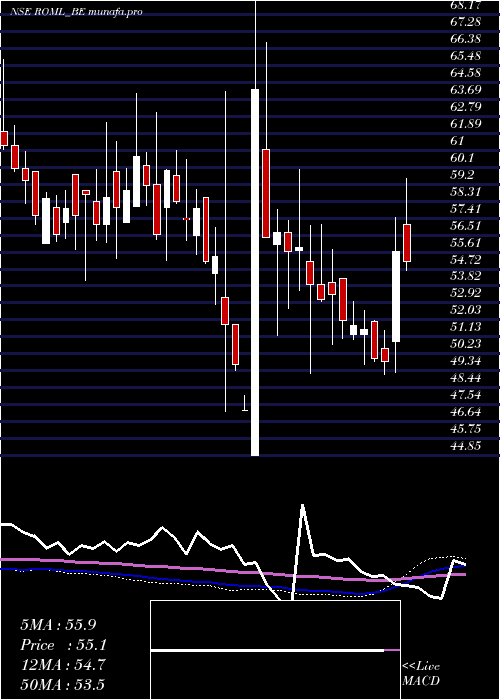
Task: Click the MACD histogram box
Action: pyautogui.click(x=275, y=650)
